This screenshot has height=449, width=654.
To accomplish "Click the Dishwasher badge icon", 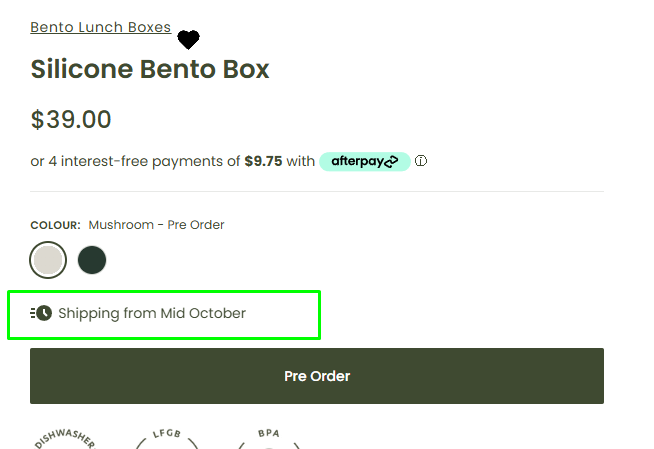I will point(65,441).
